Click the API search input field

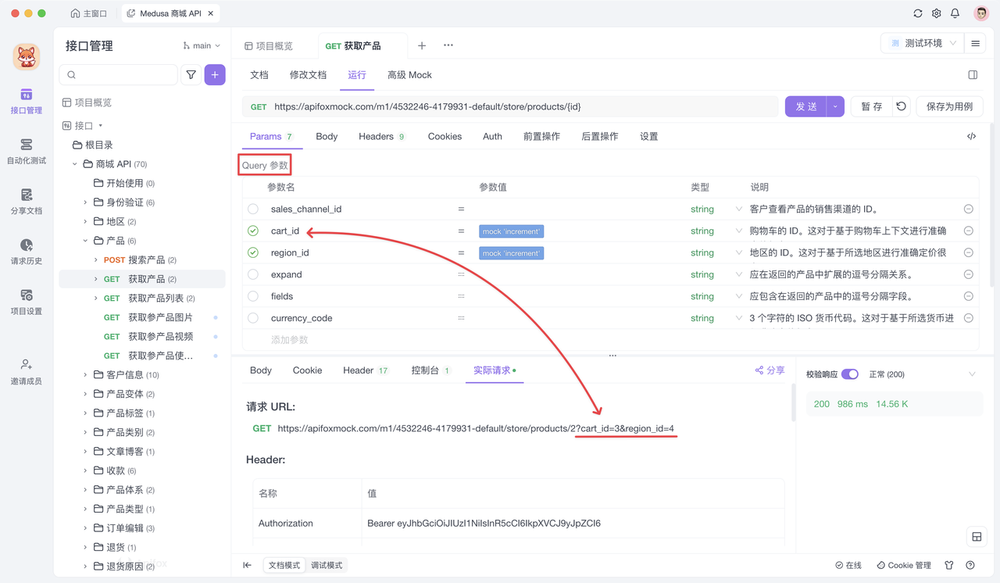(x=120, y=74)
